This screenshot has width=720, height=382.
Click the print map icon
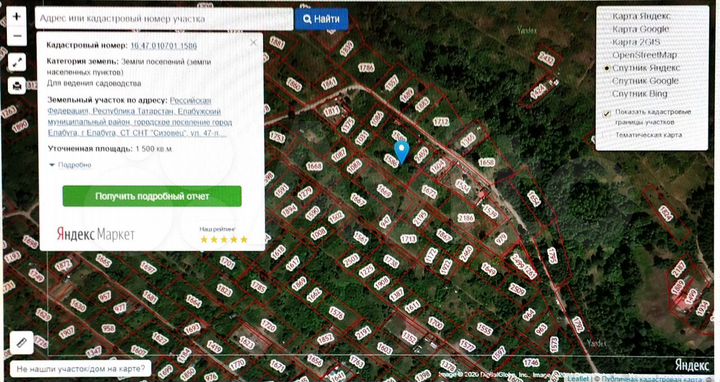(17, 85)
